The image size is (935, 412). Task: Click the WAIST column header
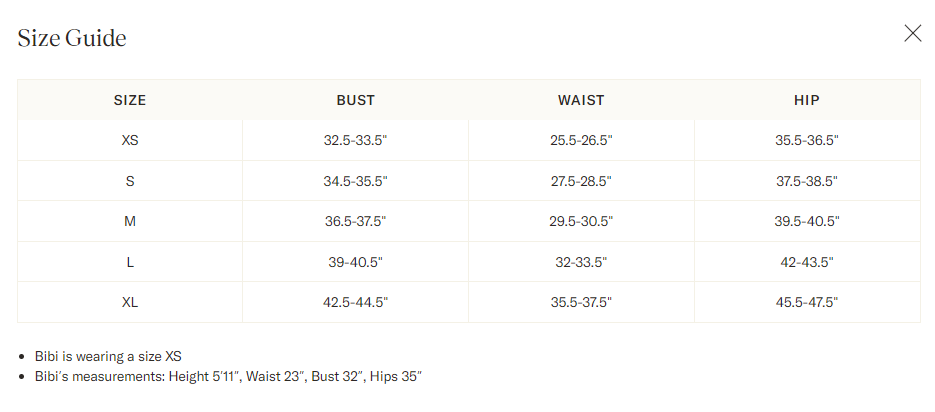pyautogui.click(x=581, y=100)
